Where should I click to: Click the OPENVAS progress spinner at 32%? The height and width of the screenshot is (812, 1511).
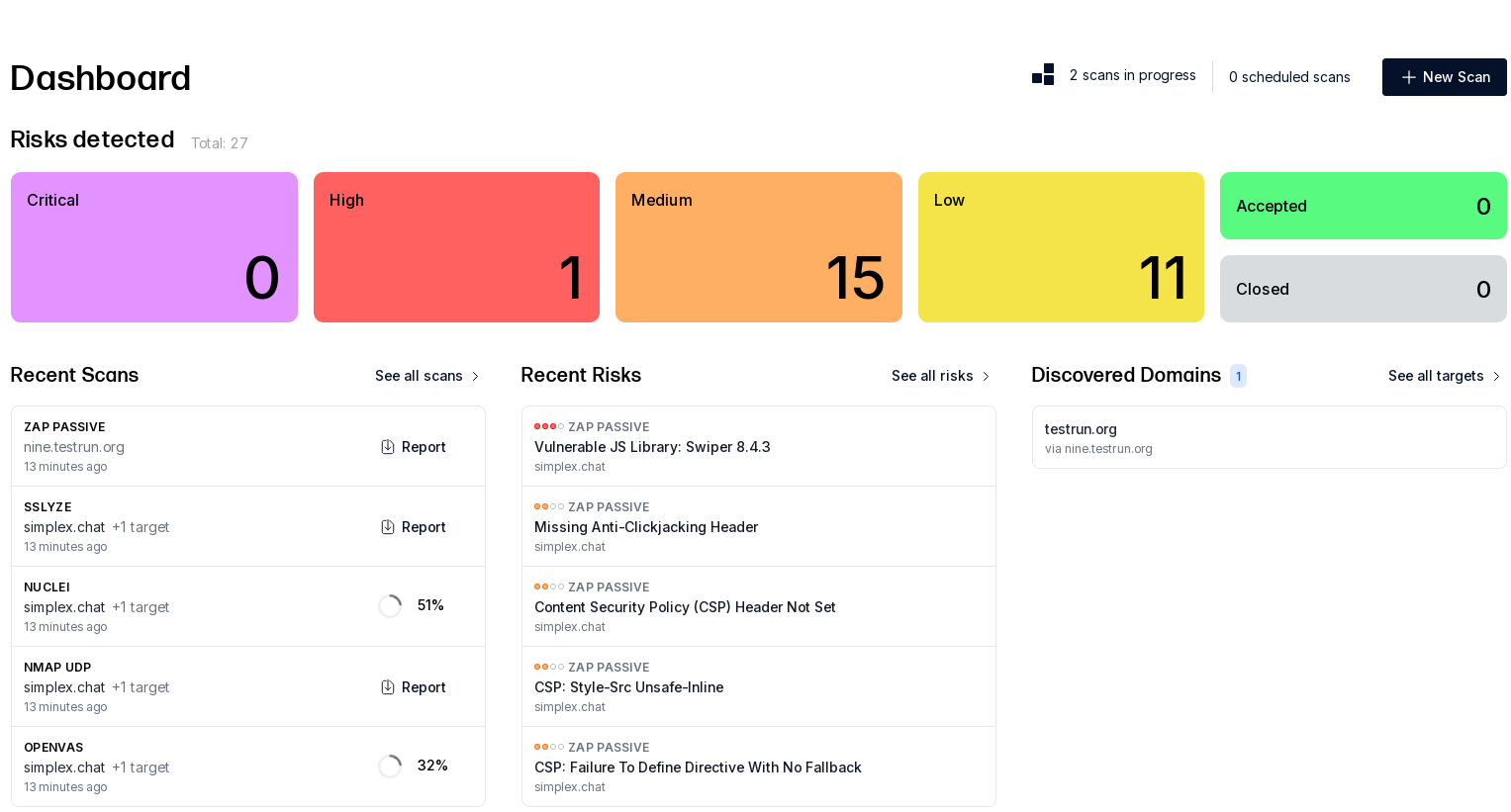tap(390, 766)
